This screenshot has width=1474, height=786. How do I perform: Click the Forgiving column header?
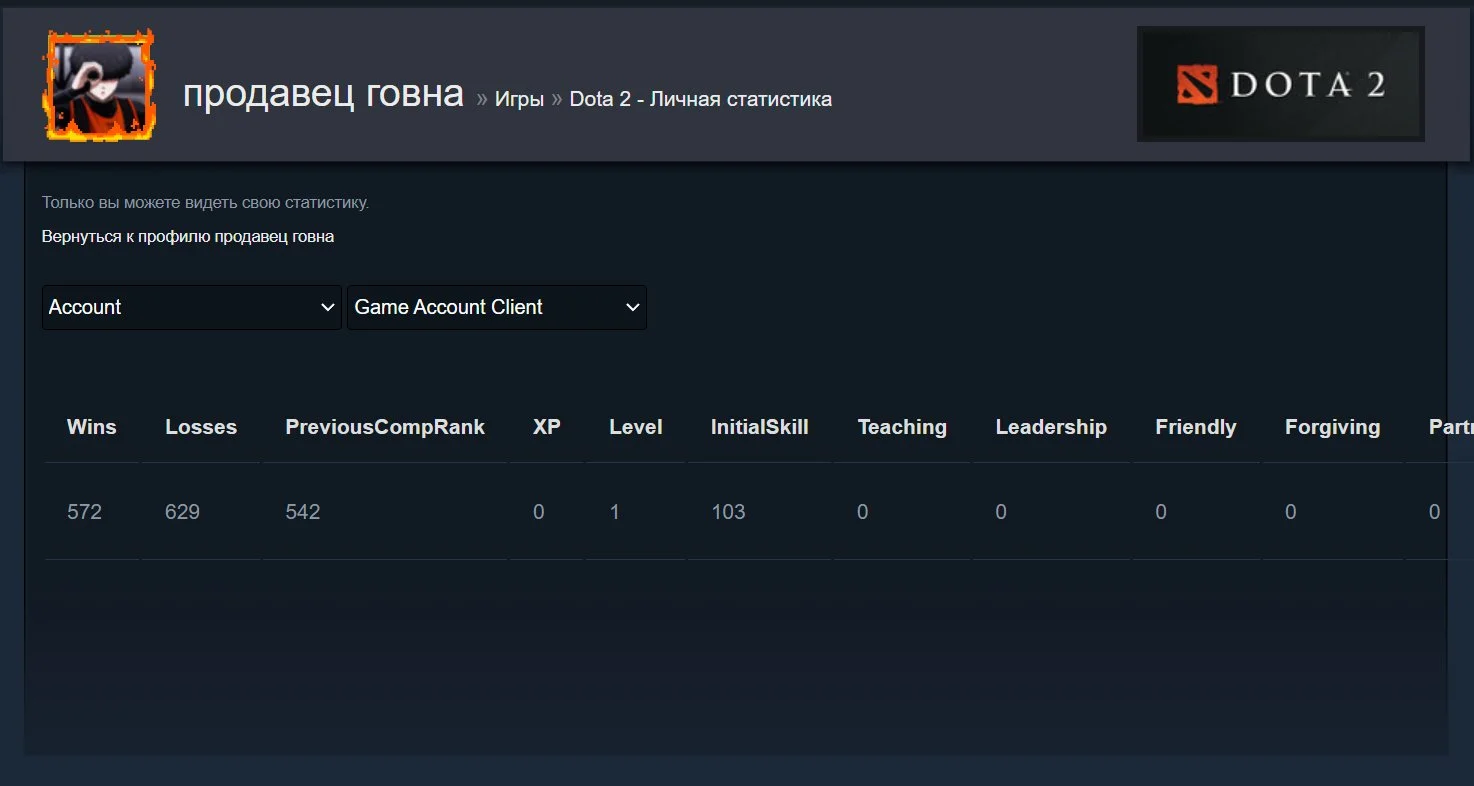[1332, 427]
